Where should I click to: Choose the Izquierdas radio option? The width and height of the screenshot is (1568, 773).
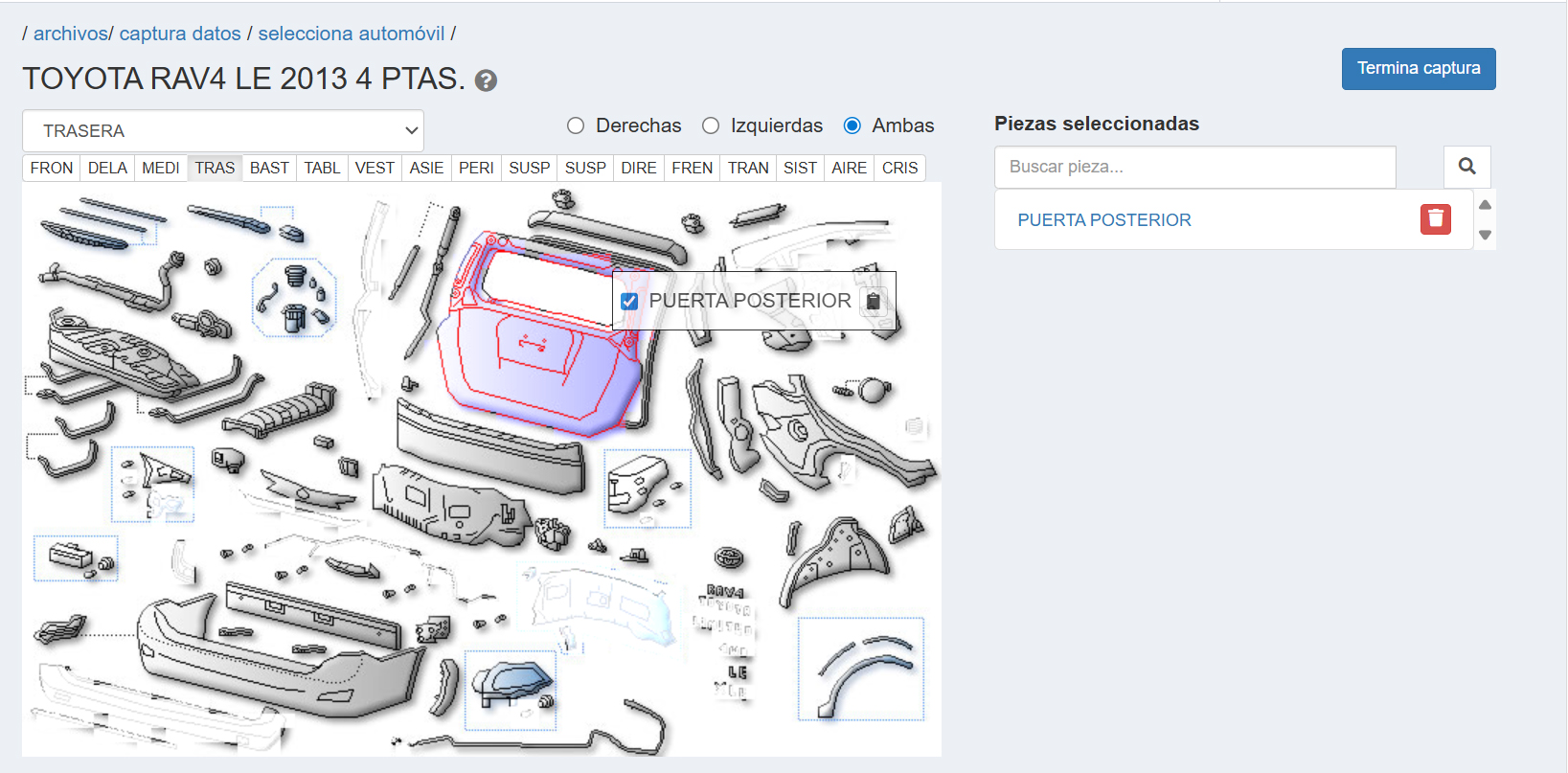pos(711,125)
